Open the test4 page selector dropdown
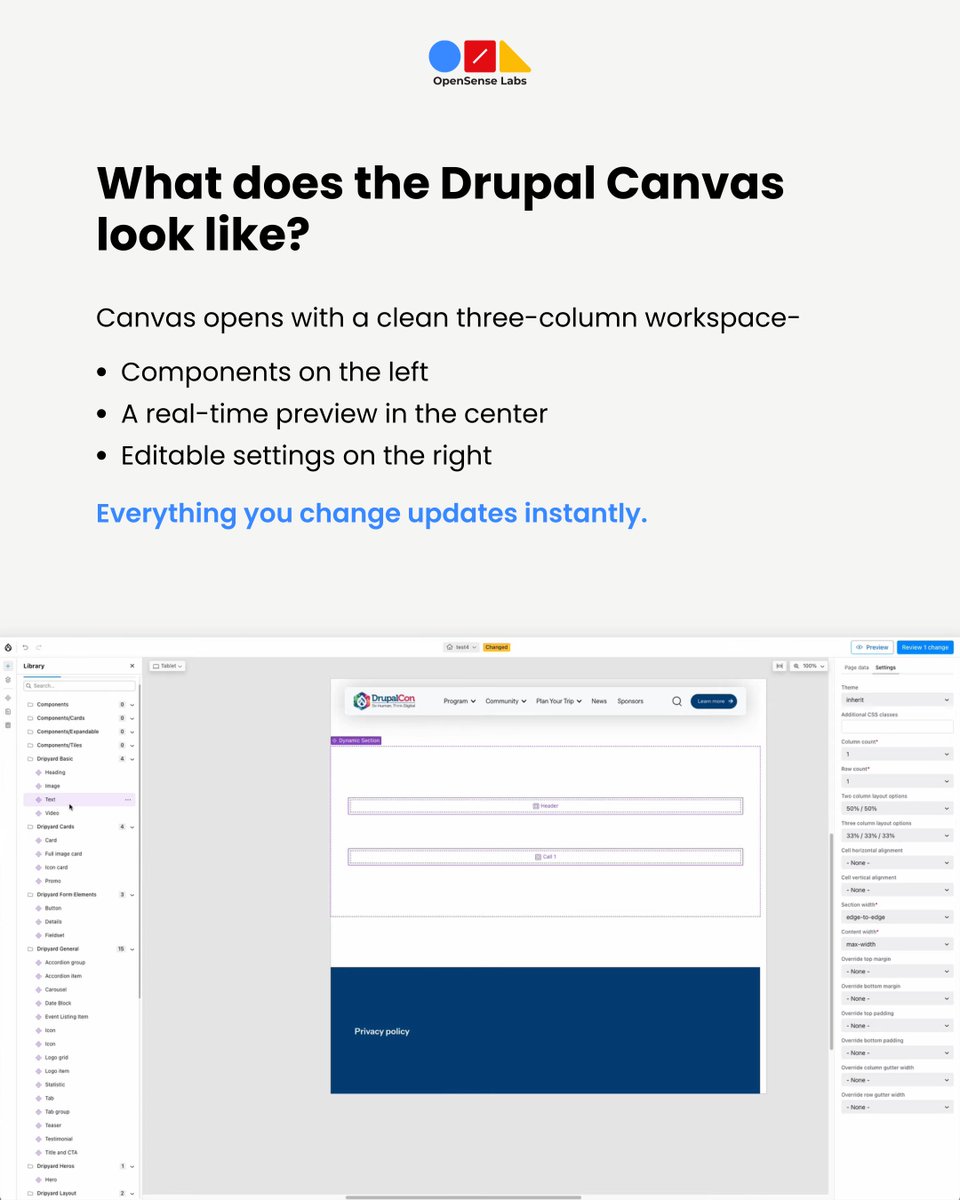Viewport: 960px width, 1200px height. [x=462, y=647]
